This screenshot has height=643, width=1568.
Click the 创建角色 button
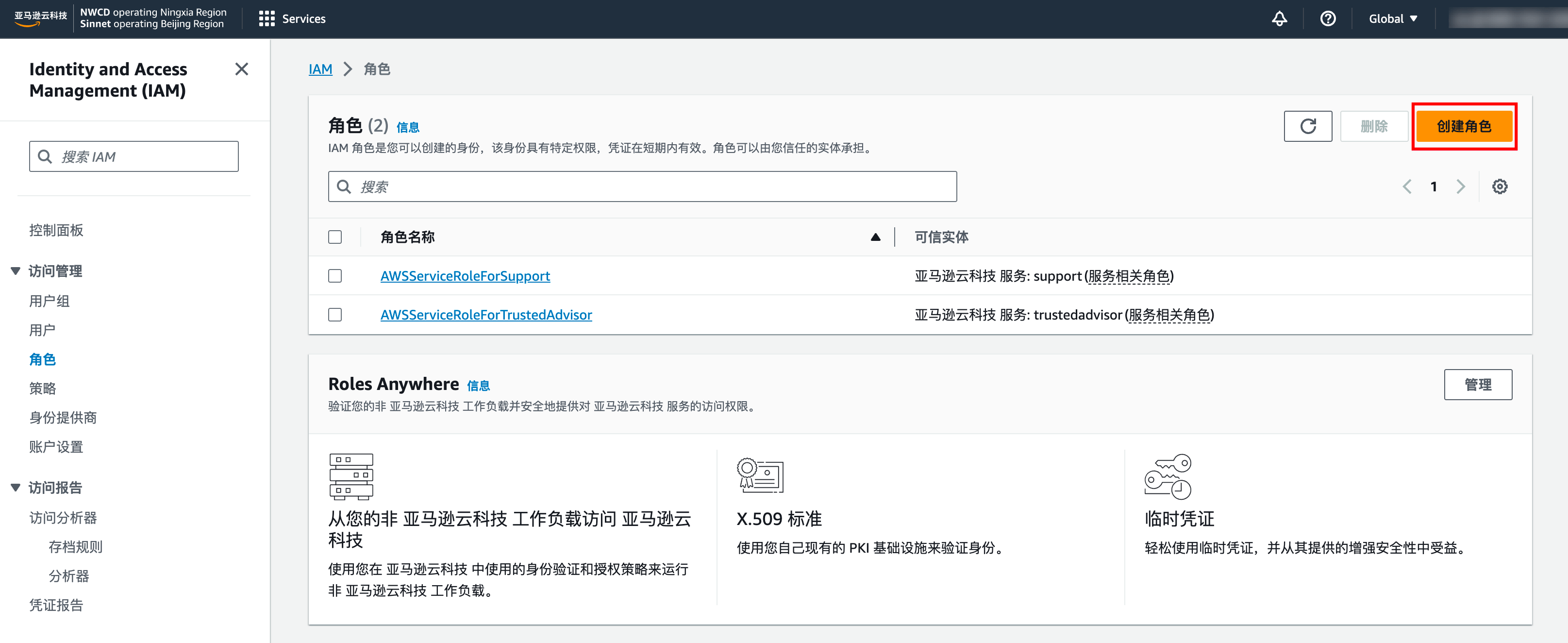pyautogui.click(x=1463, y=126)
